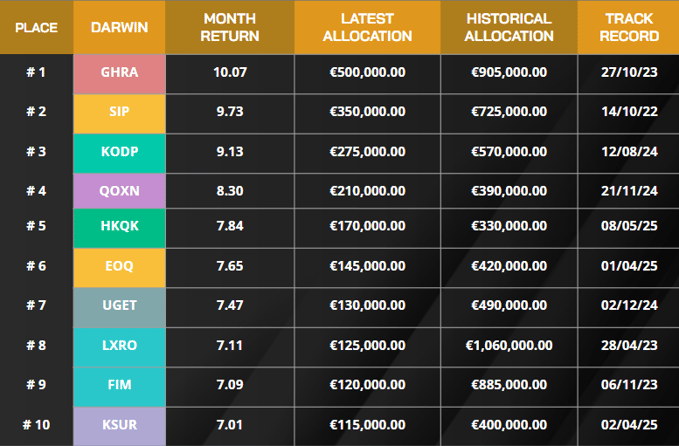Click the KSUR darwin badge
Screen dimensions: 679x446
[119, 424]
